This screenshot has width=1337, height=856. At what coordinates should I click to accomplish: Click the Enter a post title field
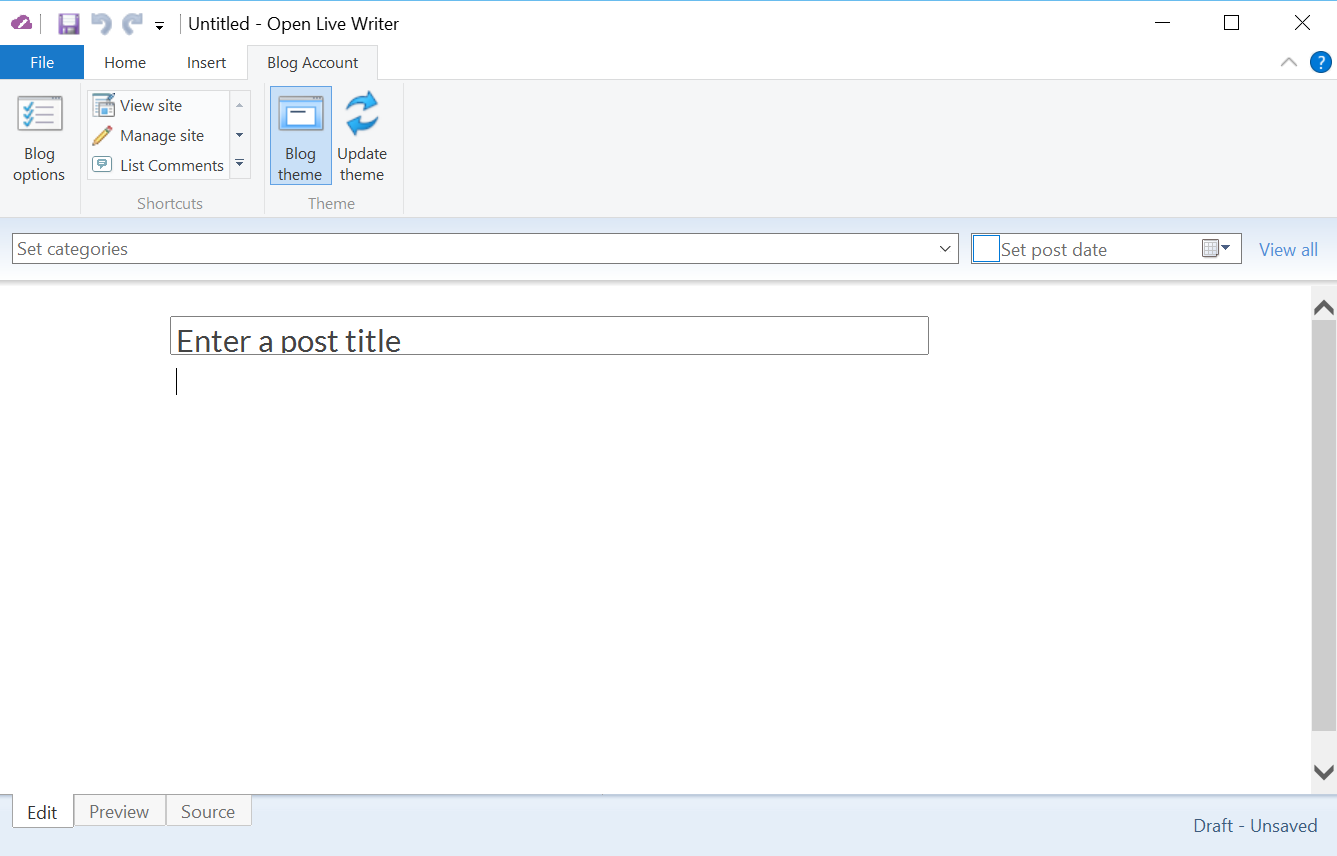coord(549,336)
